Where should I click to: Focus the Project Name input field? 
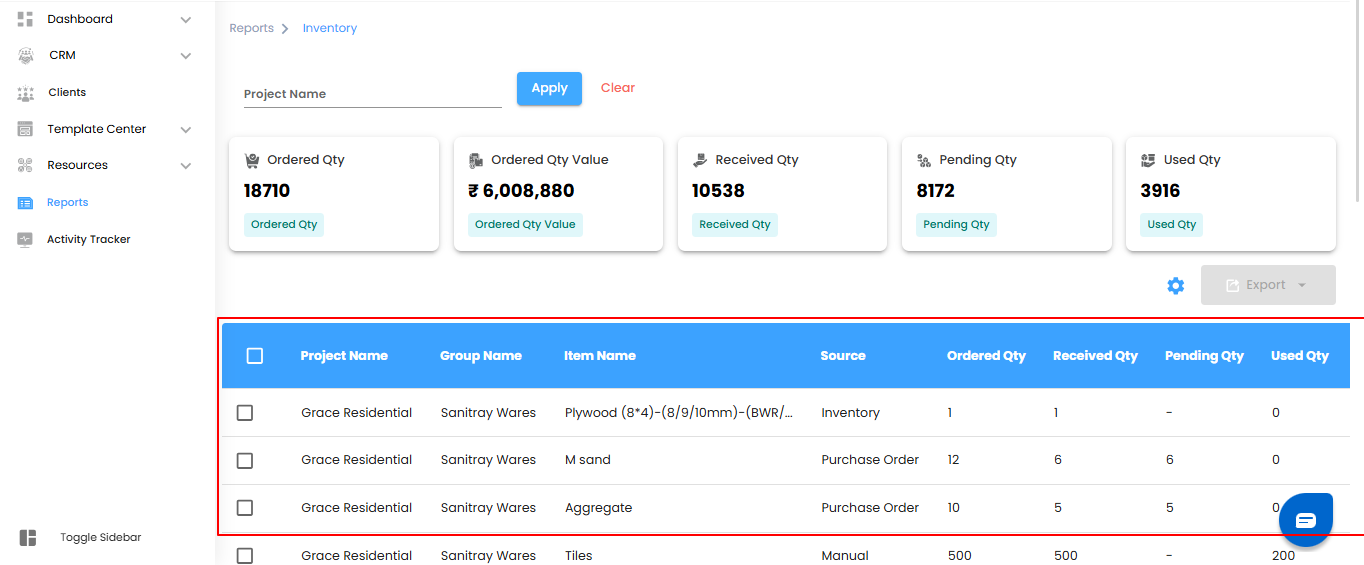[372, 94]
